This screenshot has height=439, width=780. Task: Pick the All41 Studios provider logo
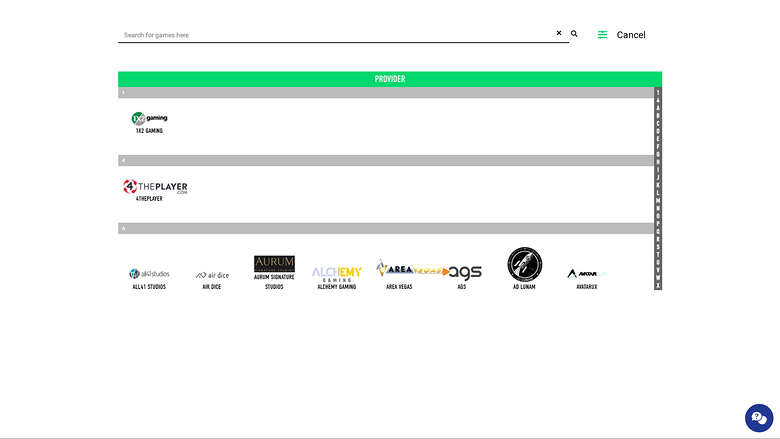tap(149, 273)
